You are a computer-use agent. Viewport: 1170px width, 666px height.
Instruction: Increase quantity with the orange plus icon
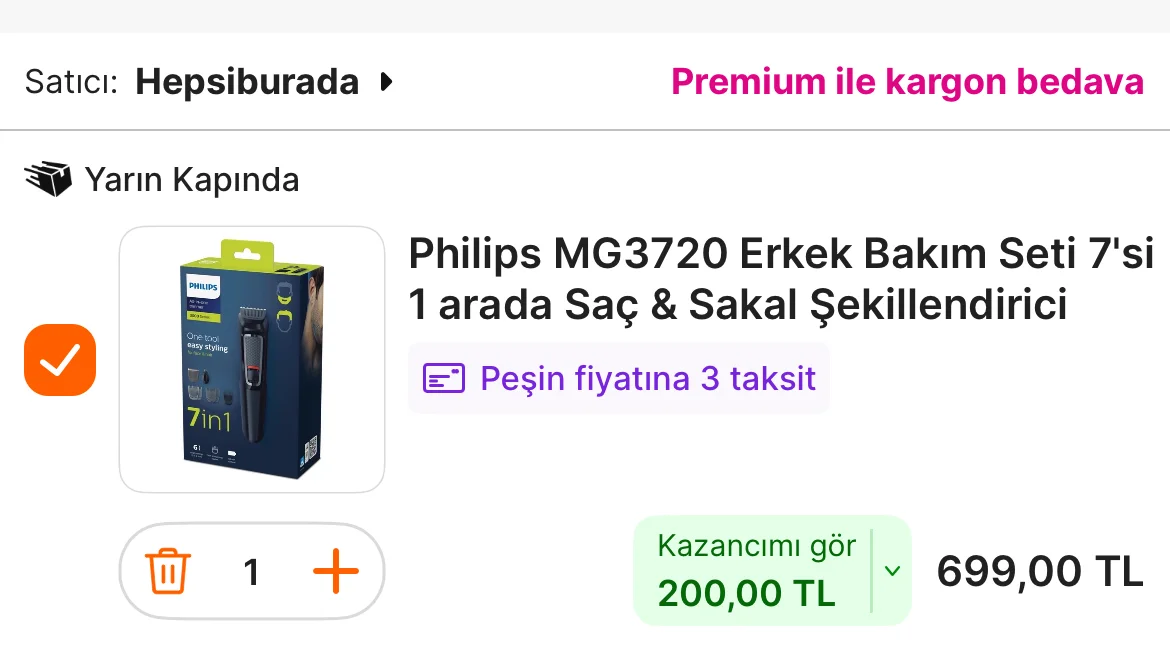(x=336, y=571)
